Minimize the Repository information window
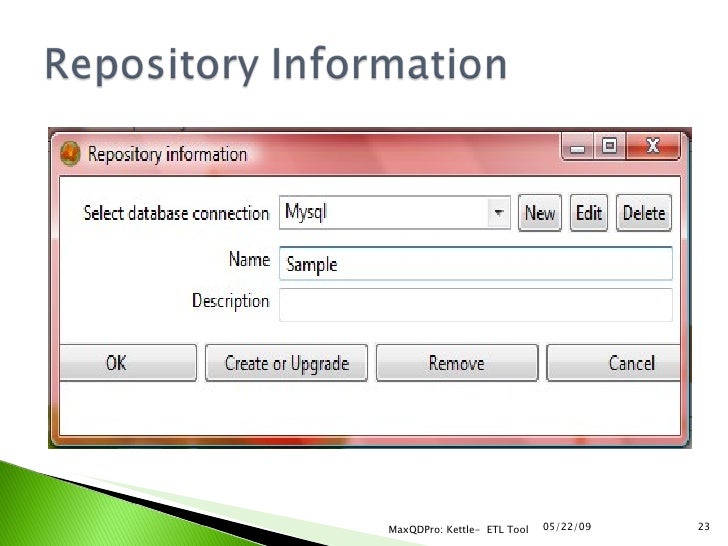Image resolution: width=728 pixels, height=546 pixels. [577, 147]
